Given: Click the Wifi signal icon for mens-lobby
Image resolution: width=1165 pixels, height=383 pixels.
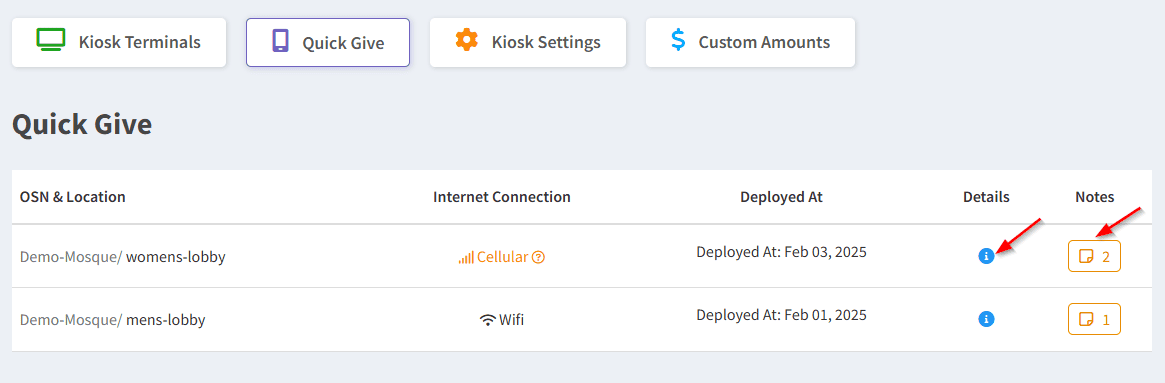Looking at the screenshot, I should 487,321.
